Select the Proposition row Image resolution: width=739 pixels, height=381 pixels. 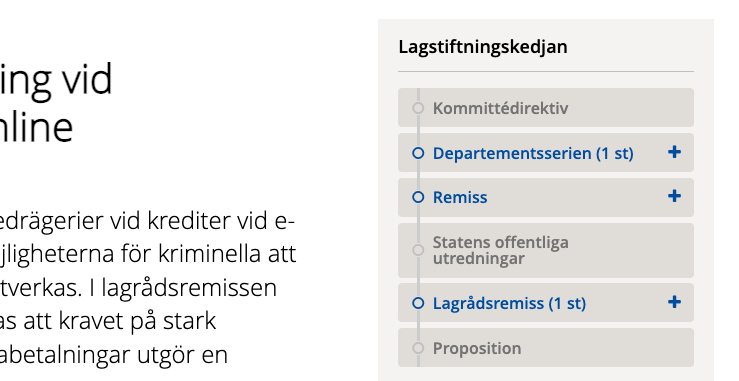click(546, 348)
